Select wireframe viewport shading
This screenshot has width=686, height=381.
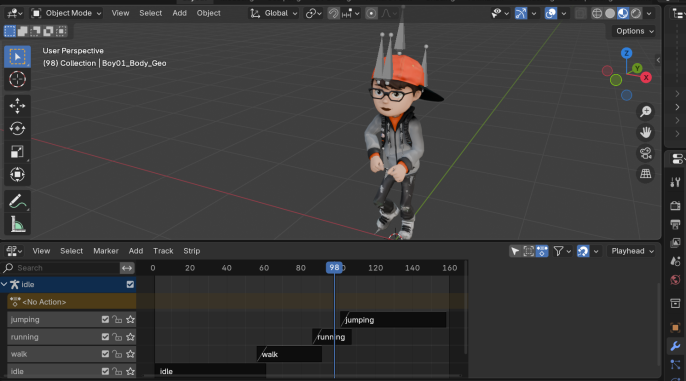coord(597,14)
